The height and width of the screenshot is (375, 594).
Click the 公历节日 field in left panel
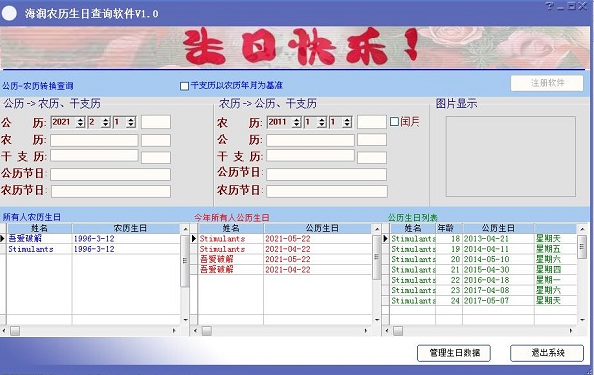111,174
